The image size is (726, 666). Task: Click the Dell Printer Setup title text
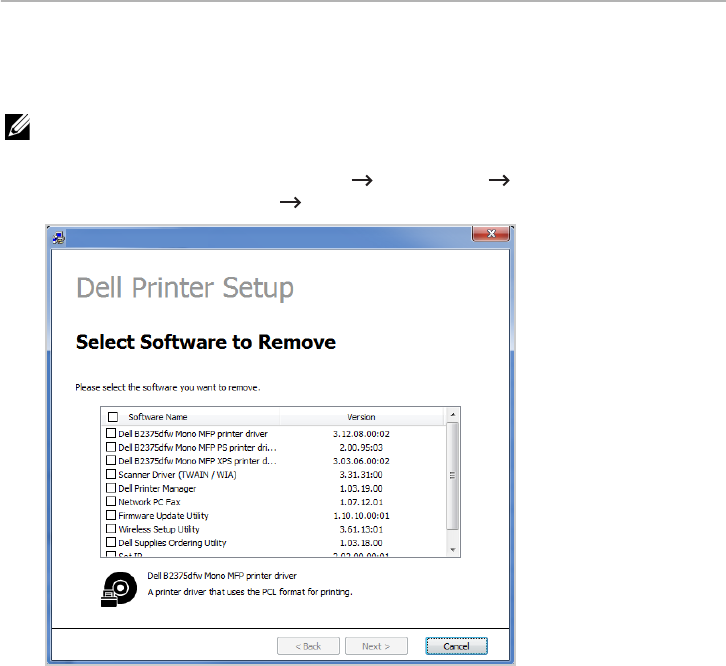pyautogui.click(x=185, y=288)
